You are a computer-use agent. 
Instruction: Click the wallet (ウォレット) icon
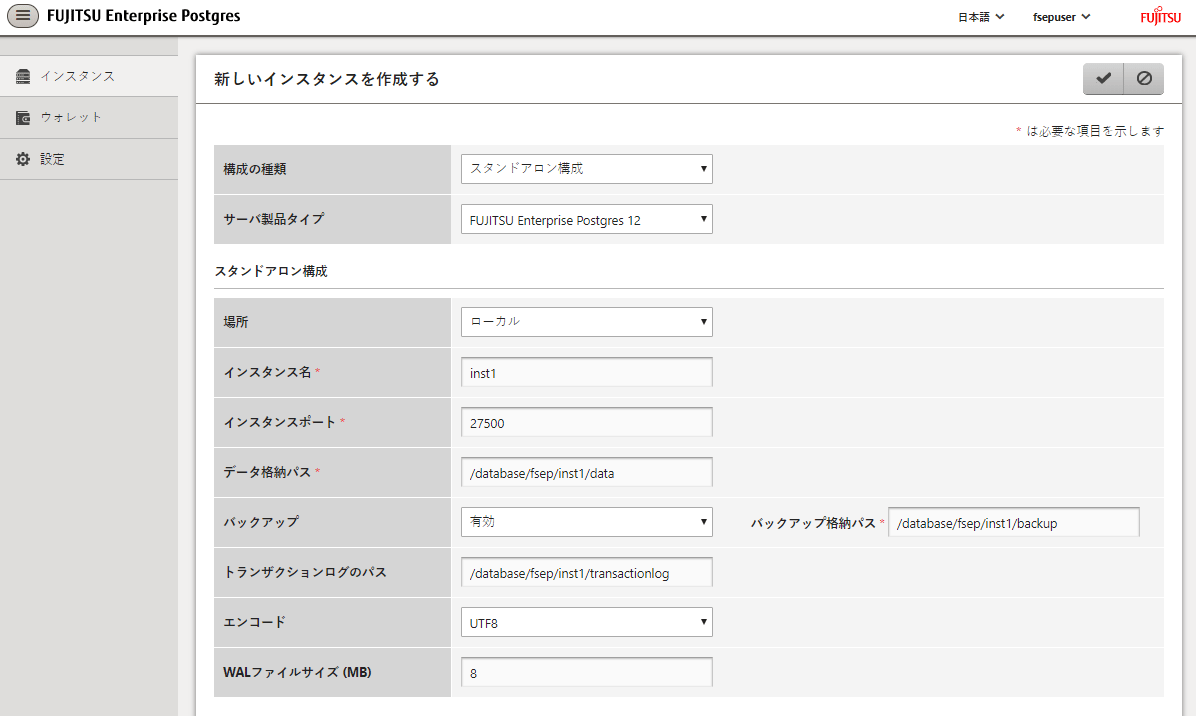[x=23, y=117]
